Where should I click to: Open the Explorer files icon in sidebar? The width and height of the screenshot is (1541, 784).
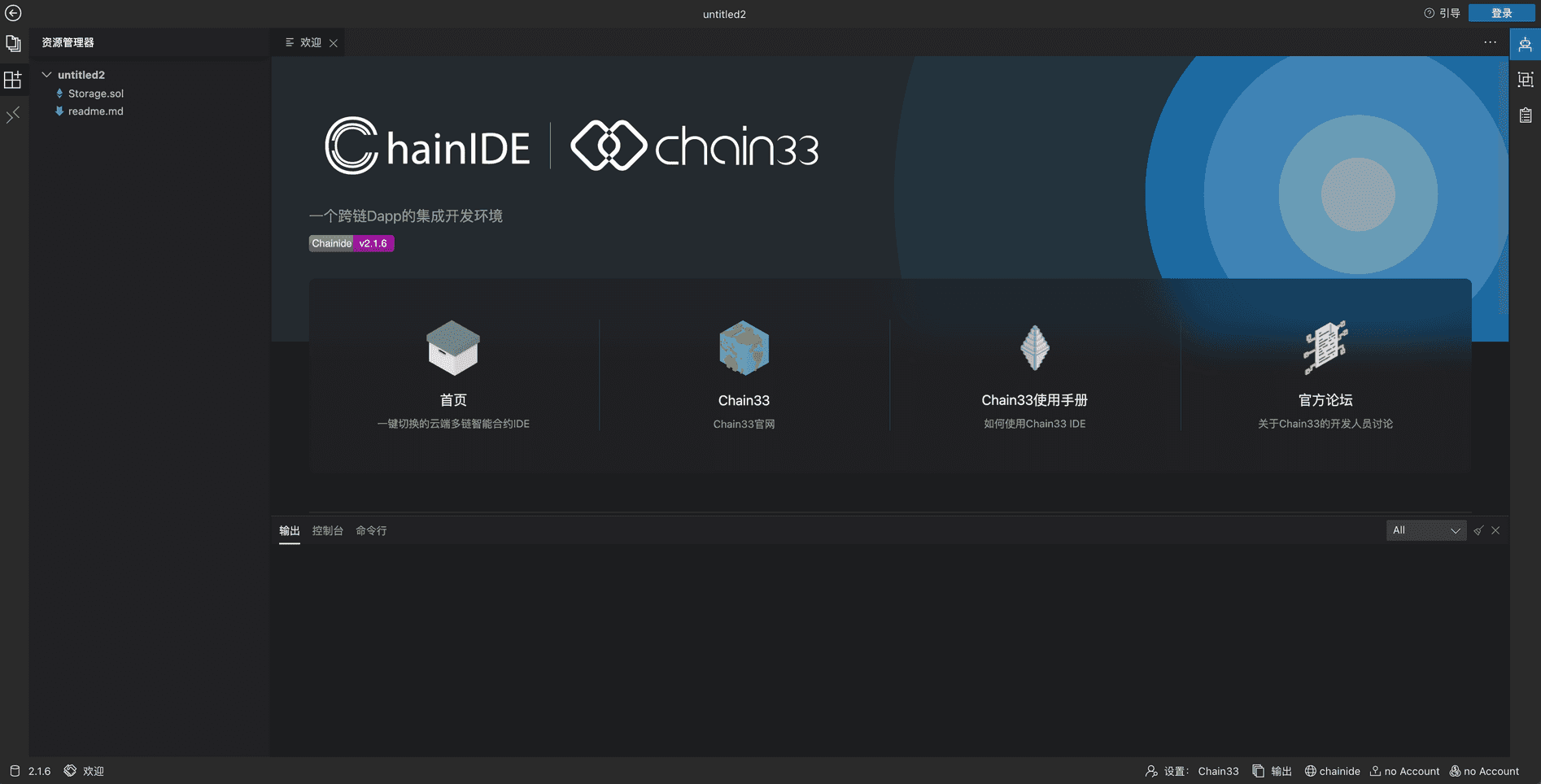click(13, 43)
